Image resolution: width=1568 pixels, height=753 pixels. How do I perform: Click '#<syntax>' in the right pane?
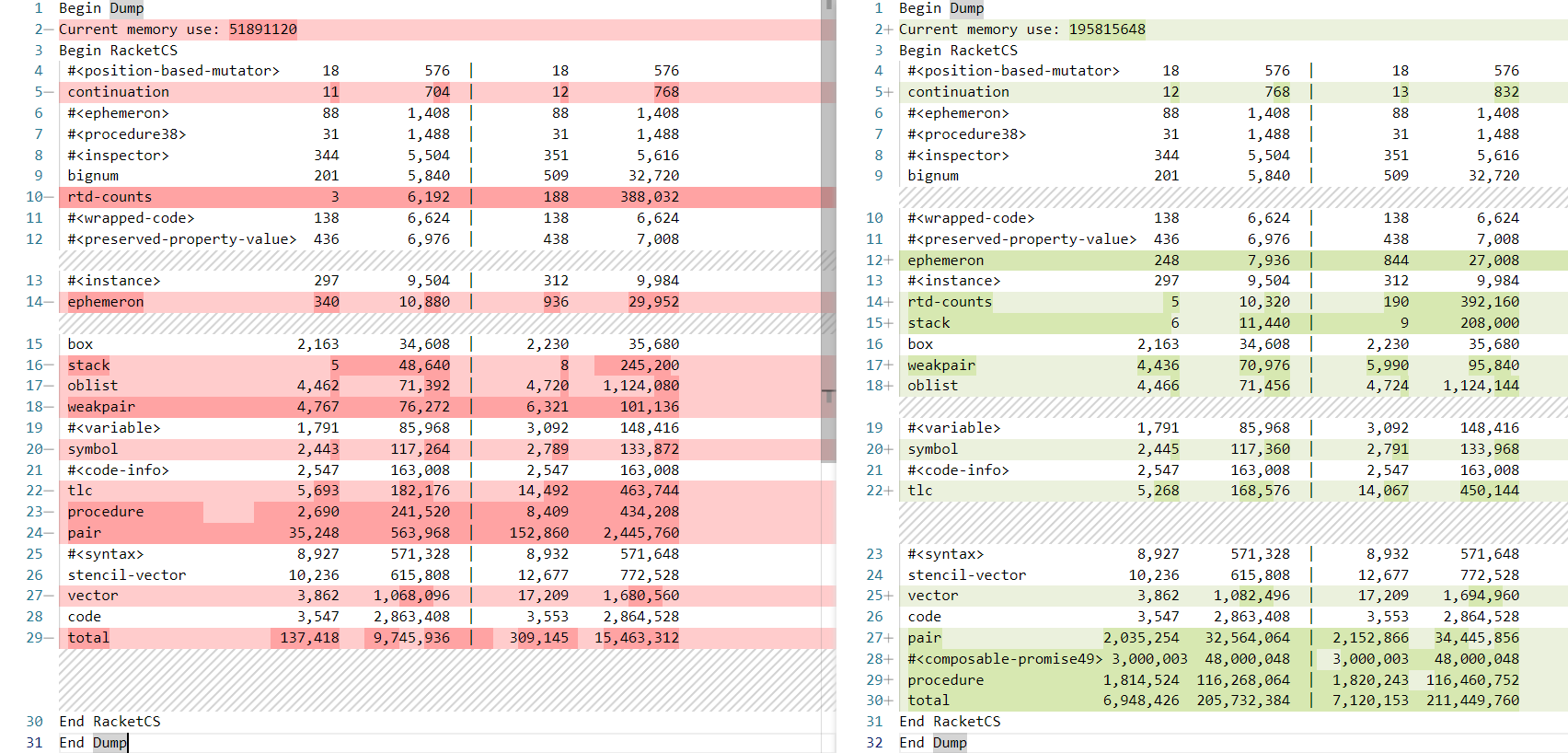(946, 554)
